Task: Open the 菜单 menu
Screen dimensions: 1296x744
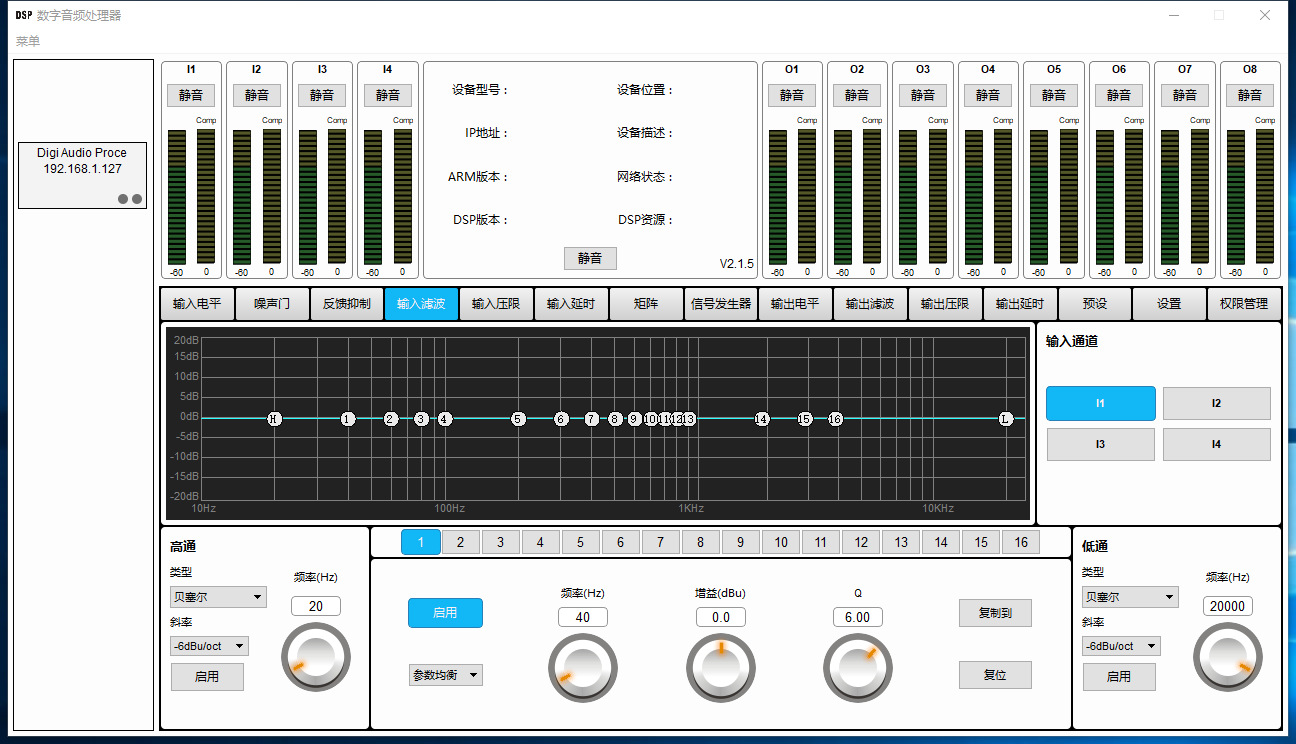Action: [28, 41]
